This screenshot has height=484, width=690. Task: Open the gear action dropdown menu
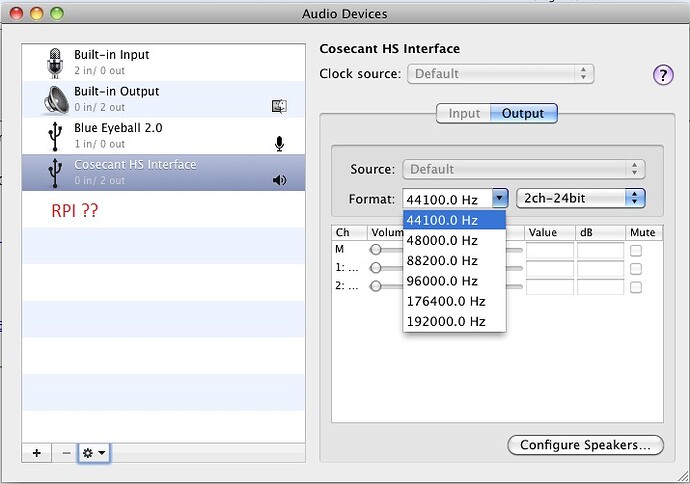(94, 453)
